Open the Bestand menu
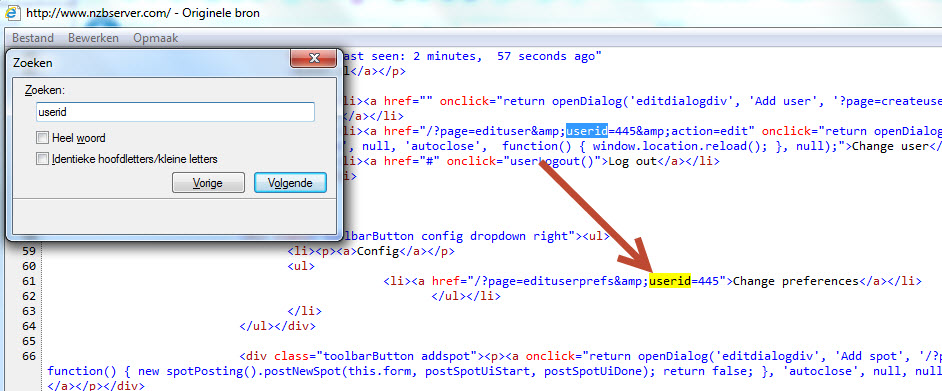The width and height of the screenshot is (942, 391). (x=33, y=38)
